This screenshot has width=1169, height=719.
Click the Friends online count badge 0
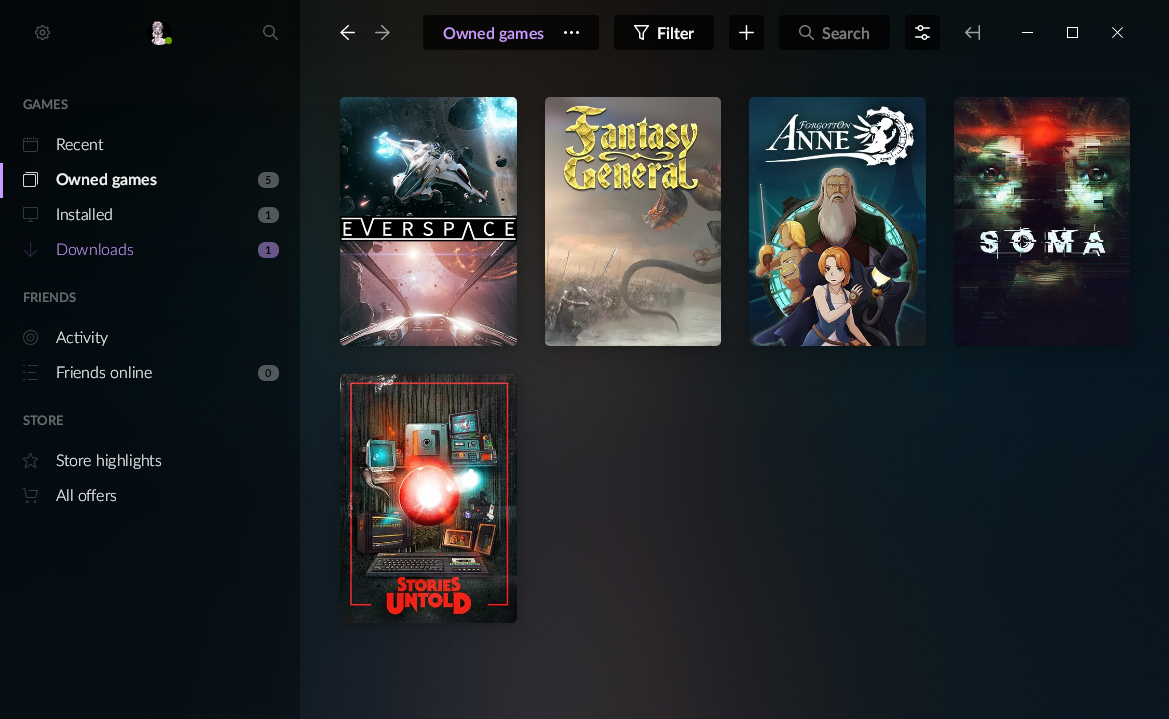click(268, 373)
